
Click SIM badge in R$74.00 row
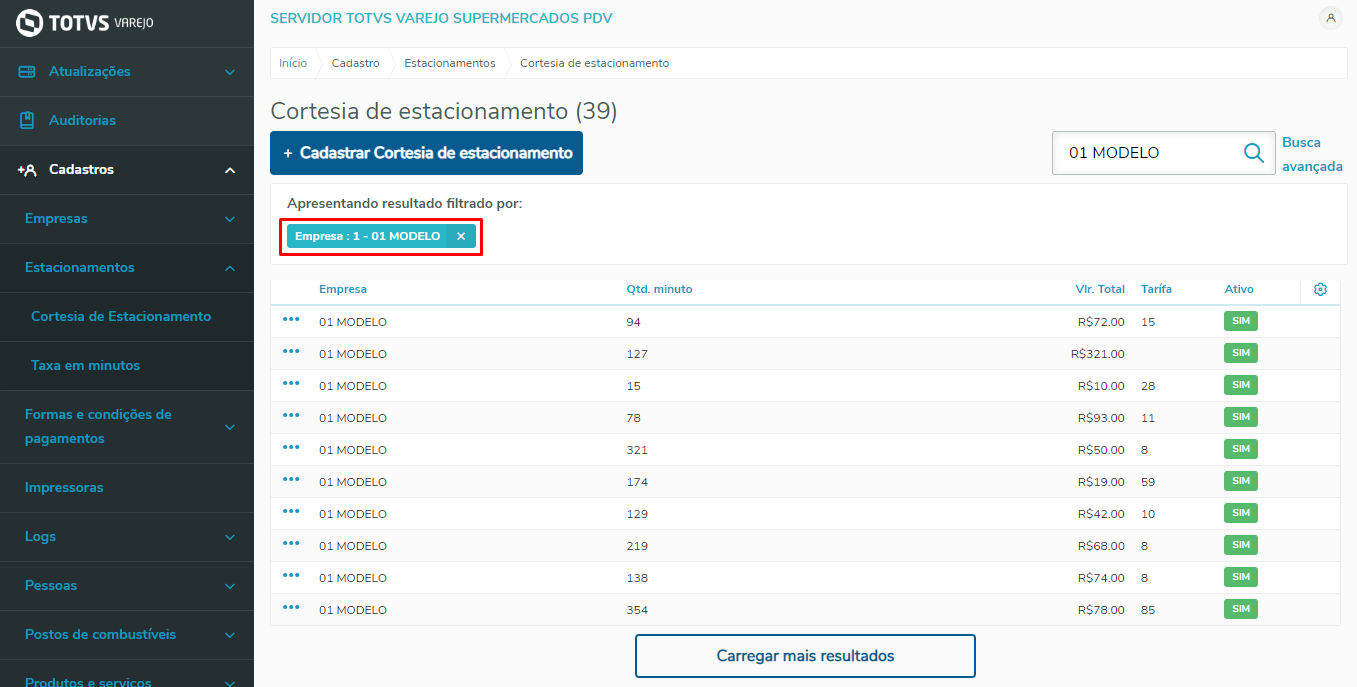(x=1241, y=577)
